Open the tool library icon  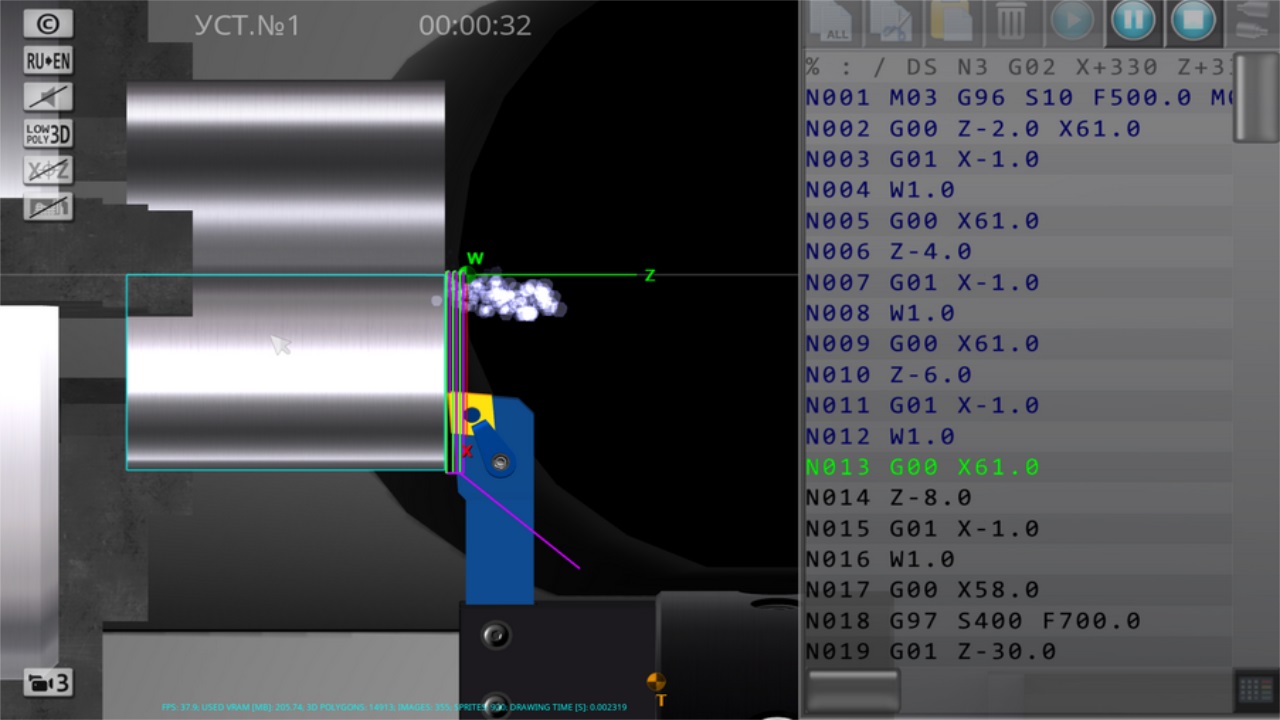pyautogui.click(x=1254, y=21)
